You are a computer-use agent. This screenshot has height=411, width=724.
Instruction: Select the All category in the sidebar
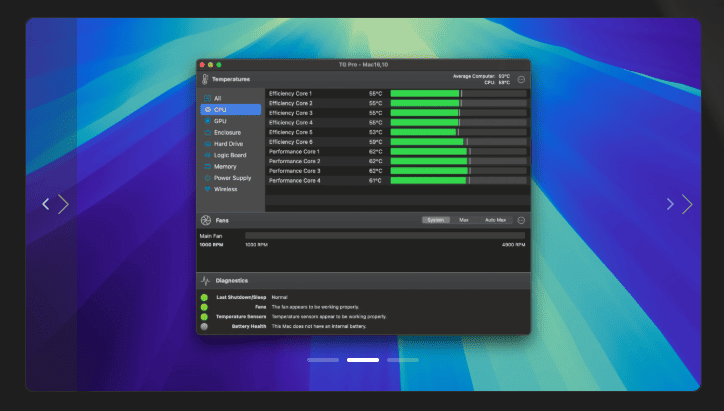point(230,98)
